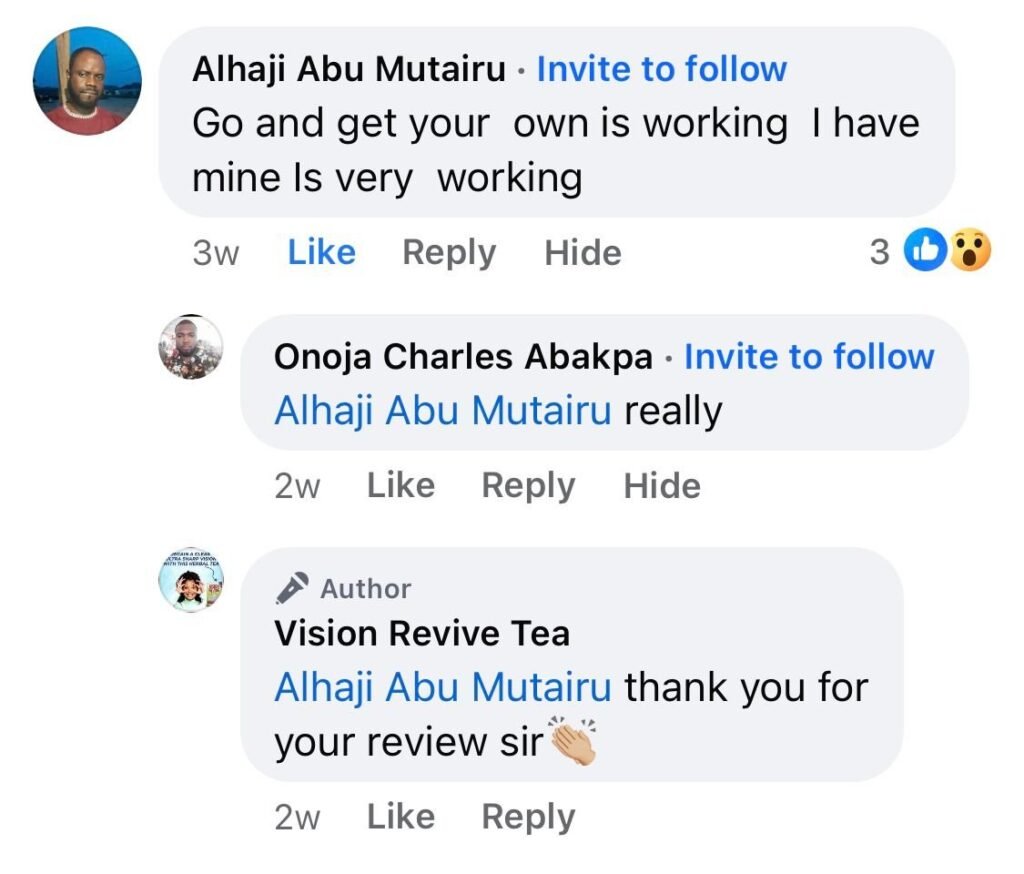Invite Onoja Charles Abakpa to follow
This screenshot has width=1024, height=874.
(x=809, y=357)
